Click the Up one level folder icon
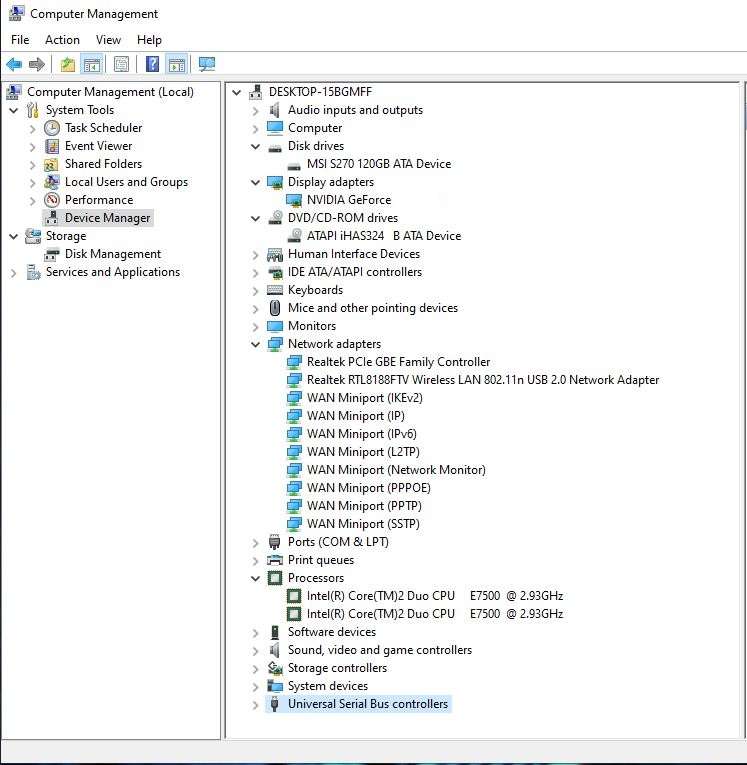Viewport: 747px width, 765px height. coord(67,65)
